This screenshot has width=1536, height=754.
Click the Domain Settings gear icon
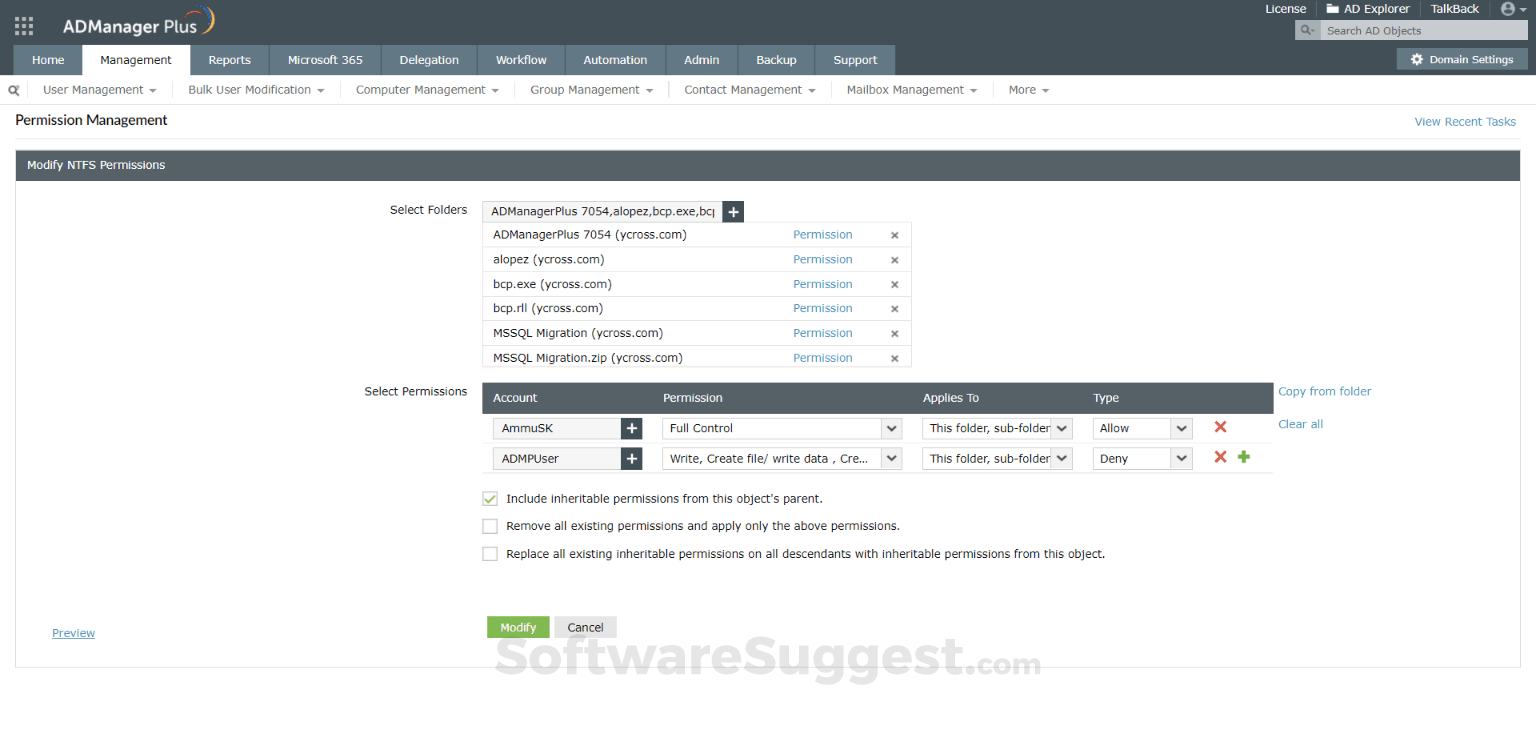tap(1418, 59)
